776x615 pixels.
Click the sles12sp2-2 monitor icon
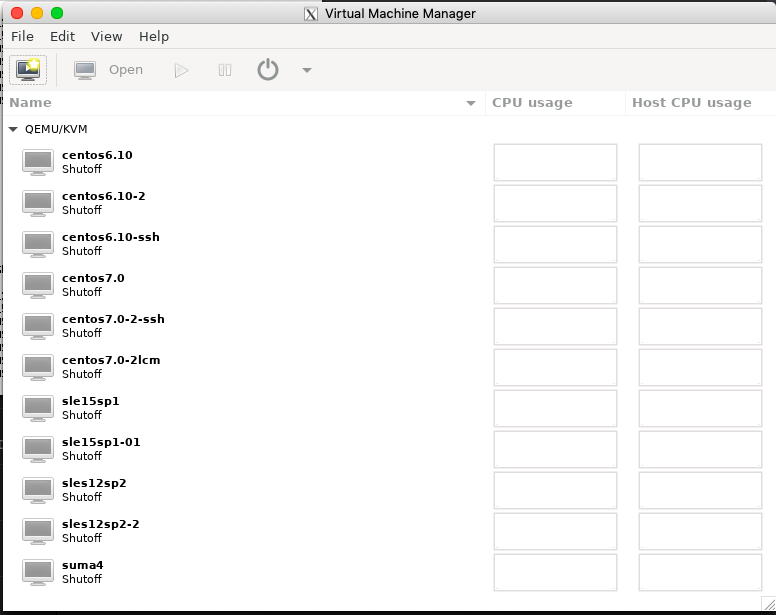(x=38, y=531)
